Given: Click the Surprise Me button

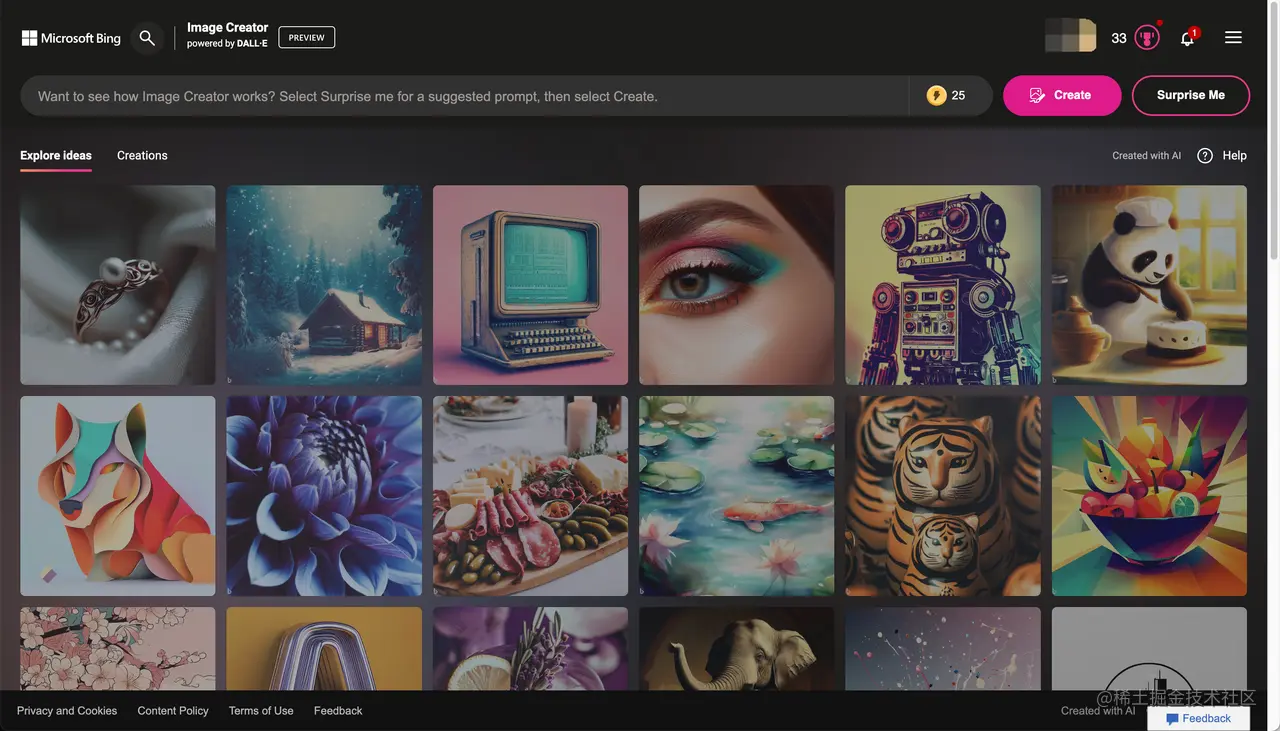Looking at the screenshot, I should [1191, 96].
